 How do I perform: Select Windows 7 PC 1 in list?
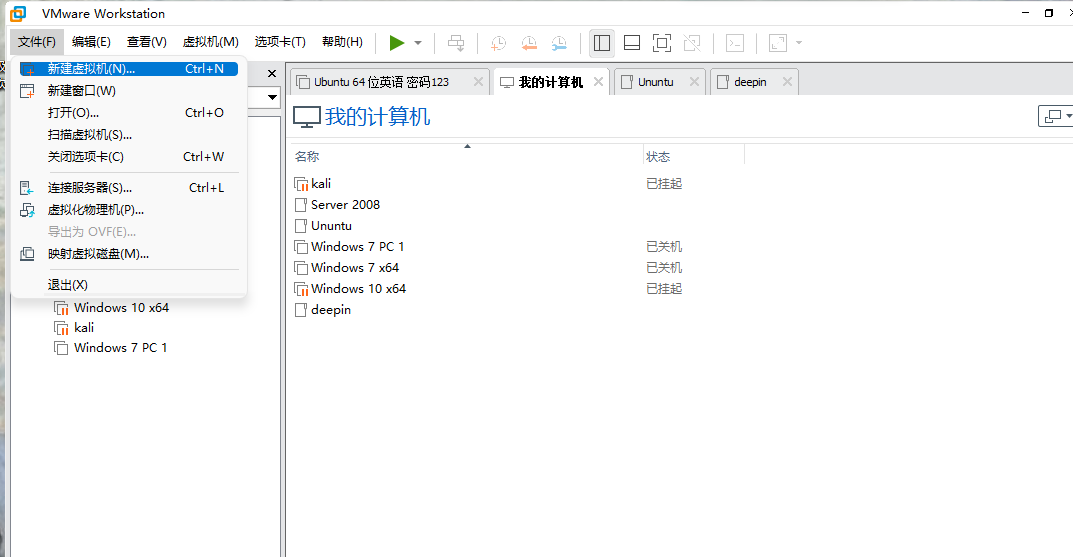point(357,246)
